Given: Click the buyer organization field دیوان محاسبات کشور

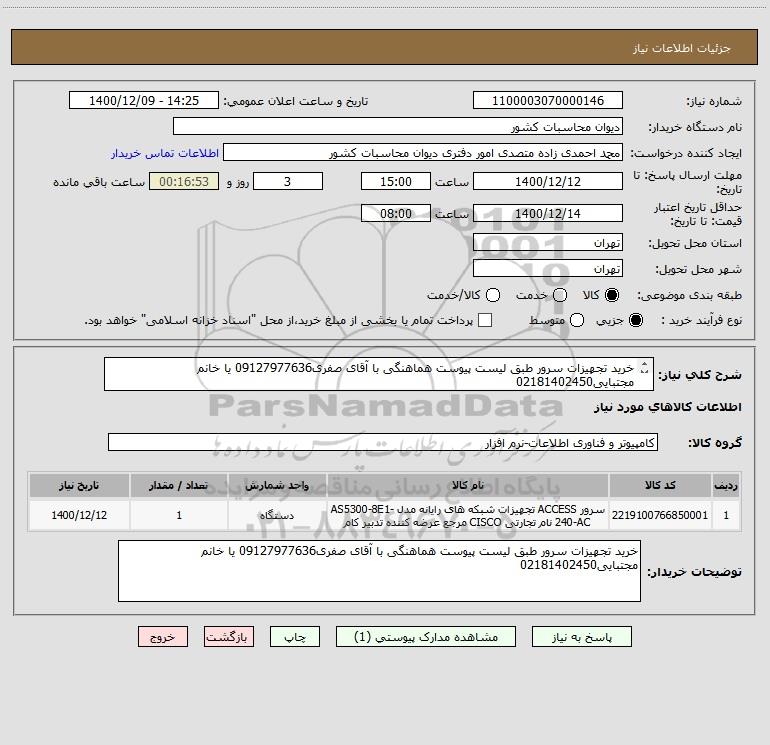Looking at the screenshot, I should click(x=398, y=126).
